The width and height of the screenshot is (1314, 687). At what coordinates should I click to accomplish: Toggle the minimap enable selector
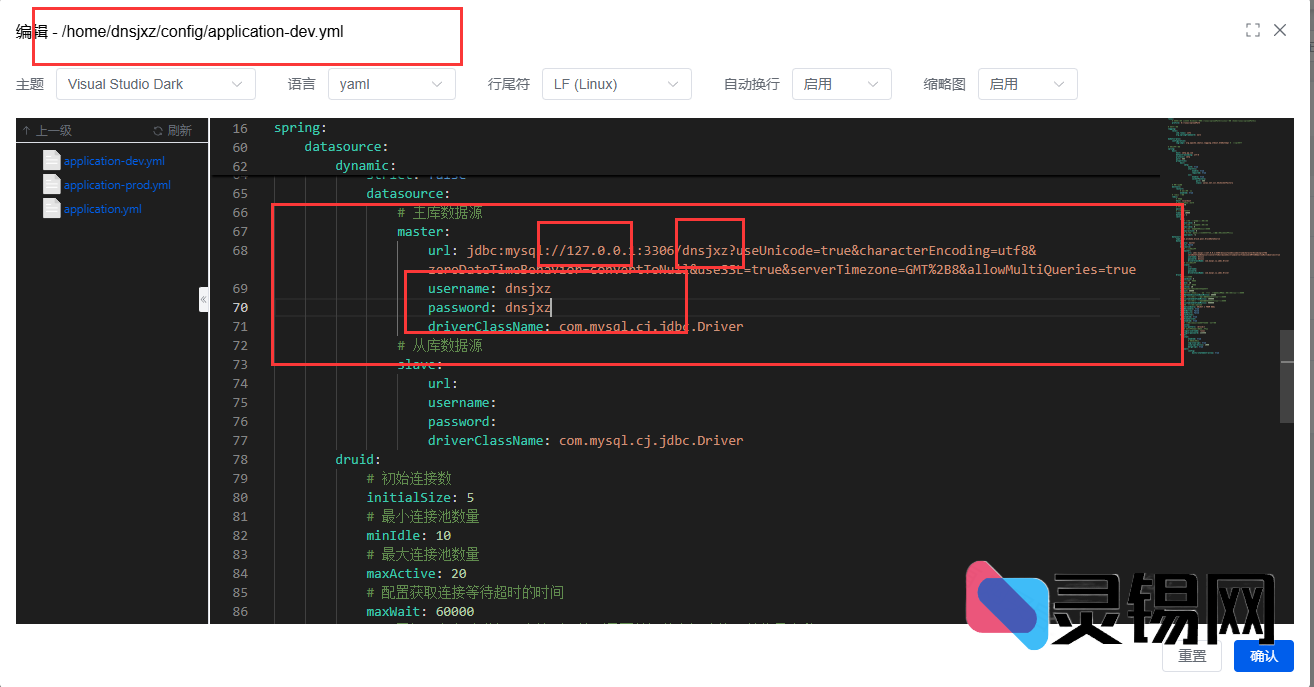[1027, 84]
